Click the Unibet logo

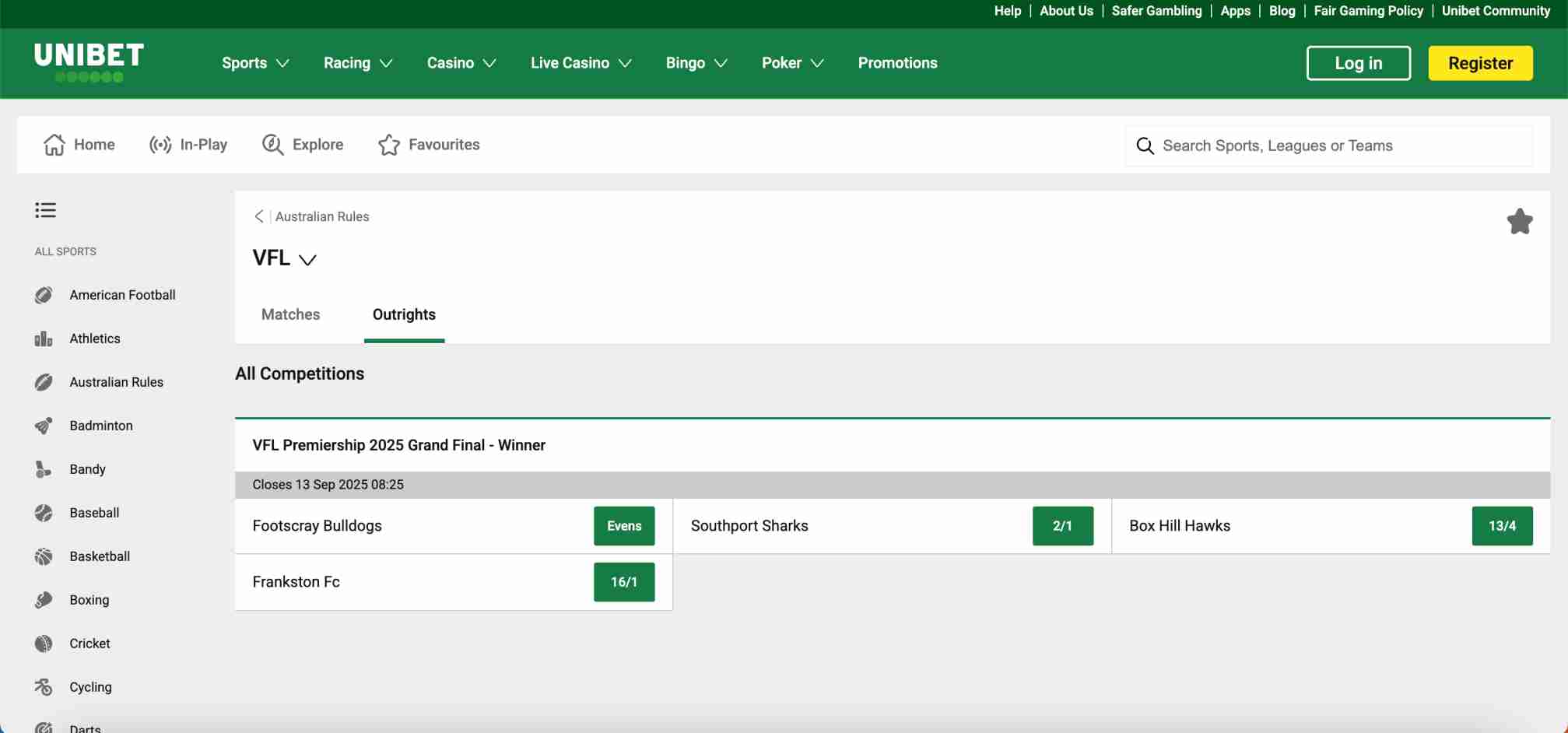[89, 62]
